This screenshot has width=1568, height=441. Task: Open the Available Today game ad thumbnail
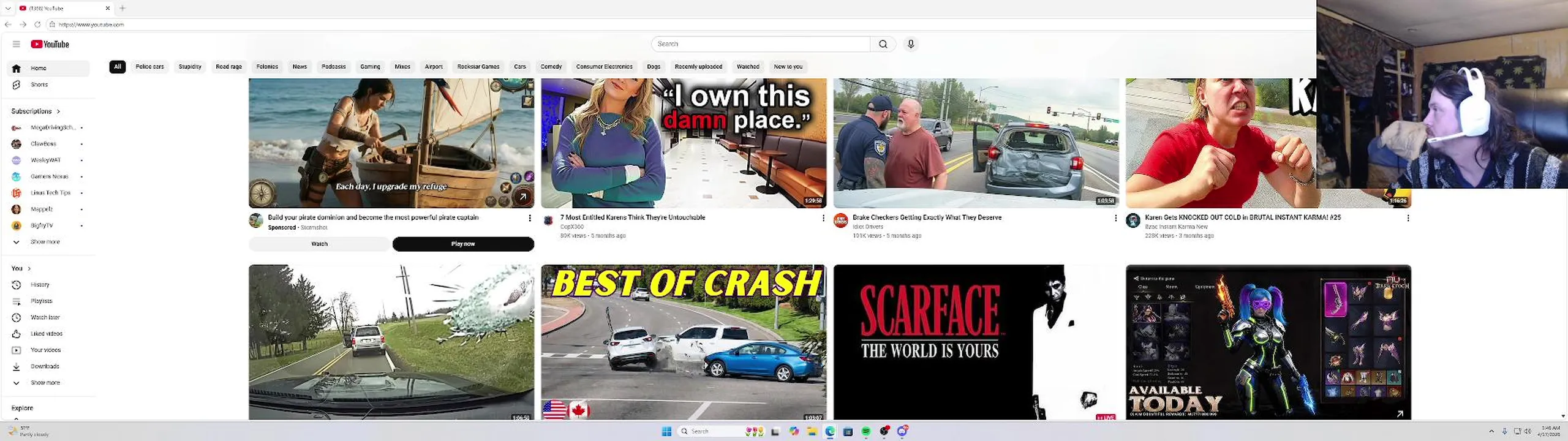point(1268,342)
